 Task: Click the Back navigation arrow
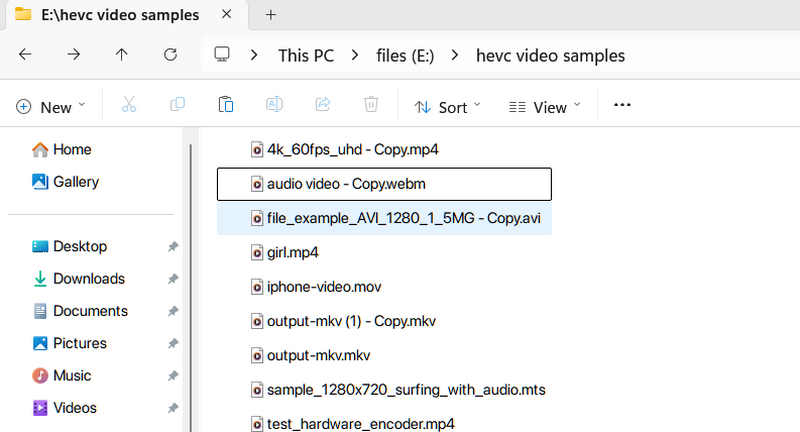coord(25,54)
